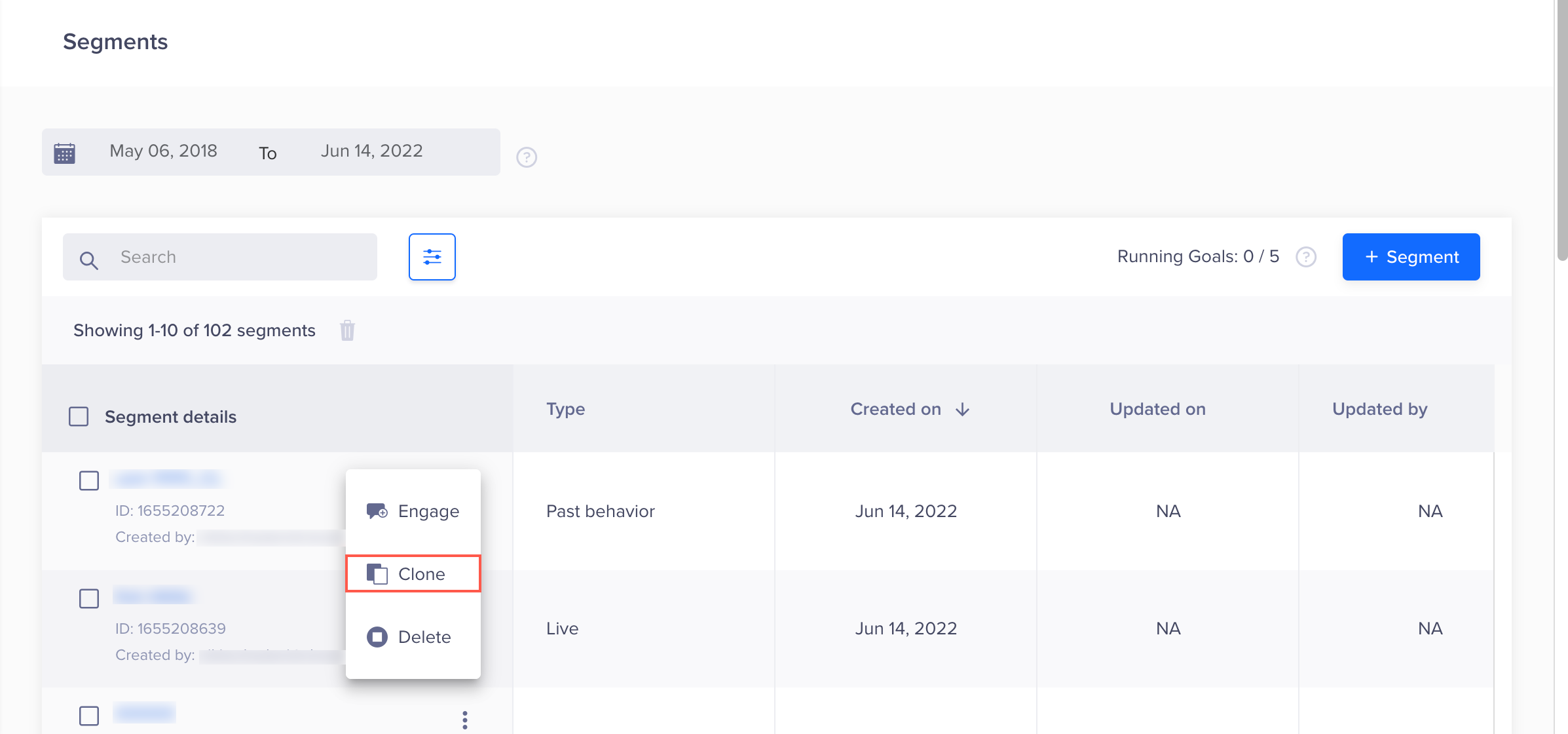Select checkbox for segment ID 1655208722
This screenshot has width=1568, height=734.
89,480
